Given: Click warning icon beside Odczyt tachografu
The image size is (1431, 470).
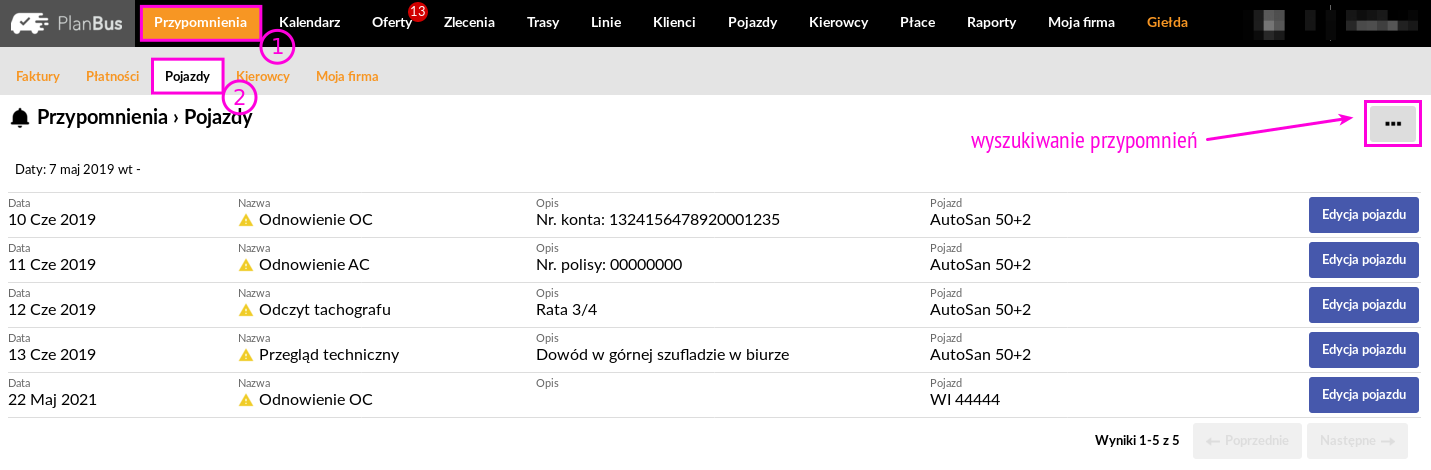Looking at the screenshot, I should [x=246, y=310].
